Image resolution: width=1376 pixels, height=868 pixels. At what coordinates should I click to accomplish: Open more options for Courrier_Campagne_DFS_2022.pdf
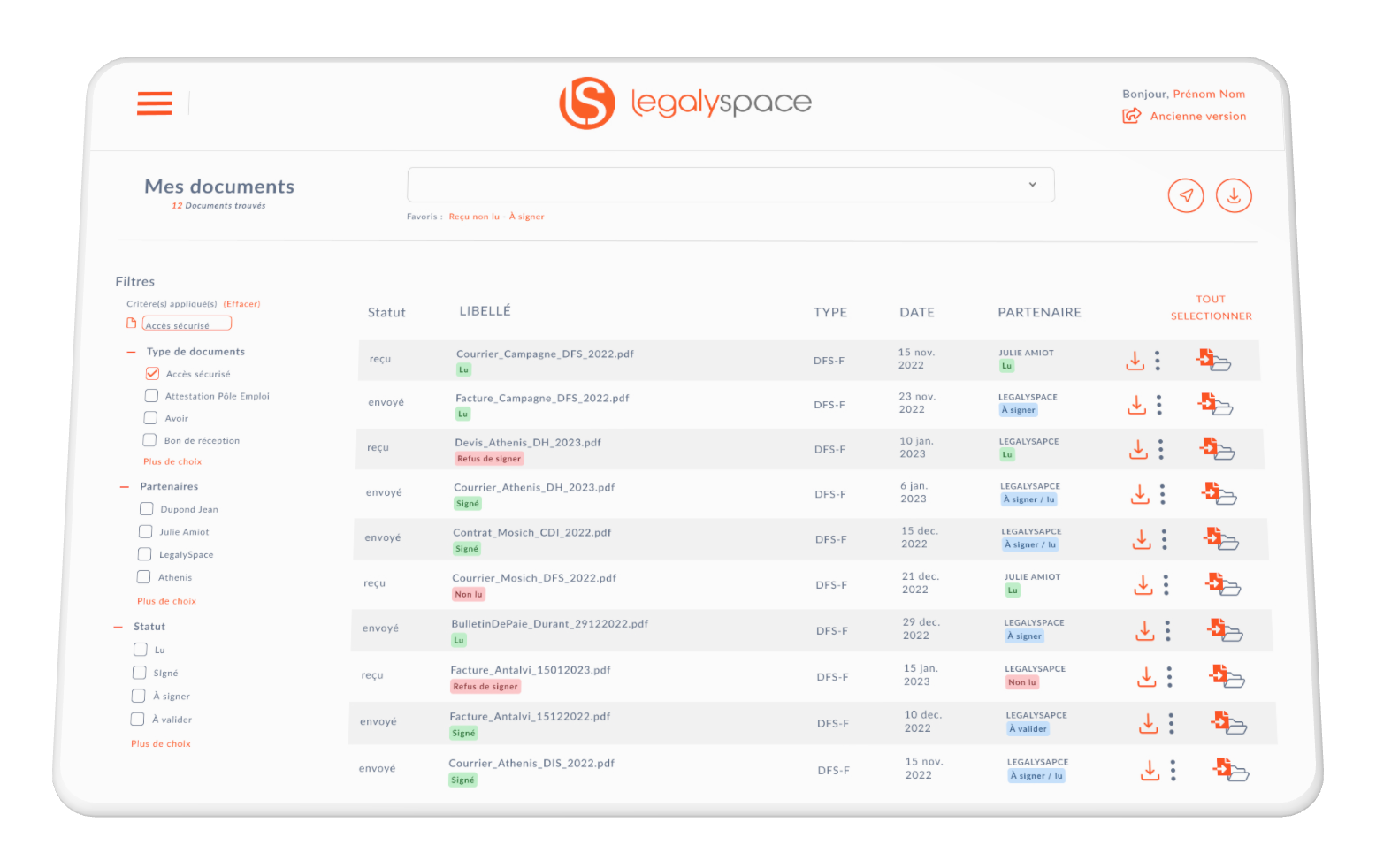point(1157,361)
